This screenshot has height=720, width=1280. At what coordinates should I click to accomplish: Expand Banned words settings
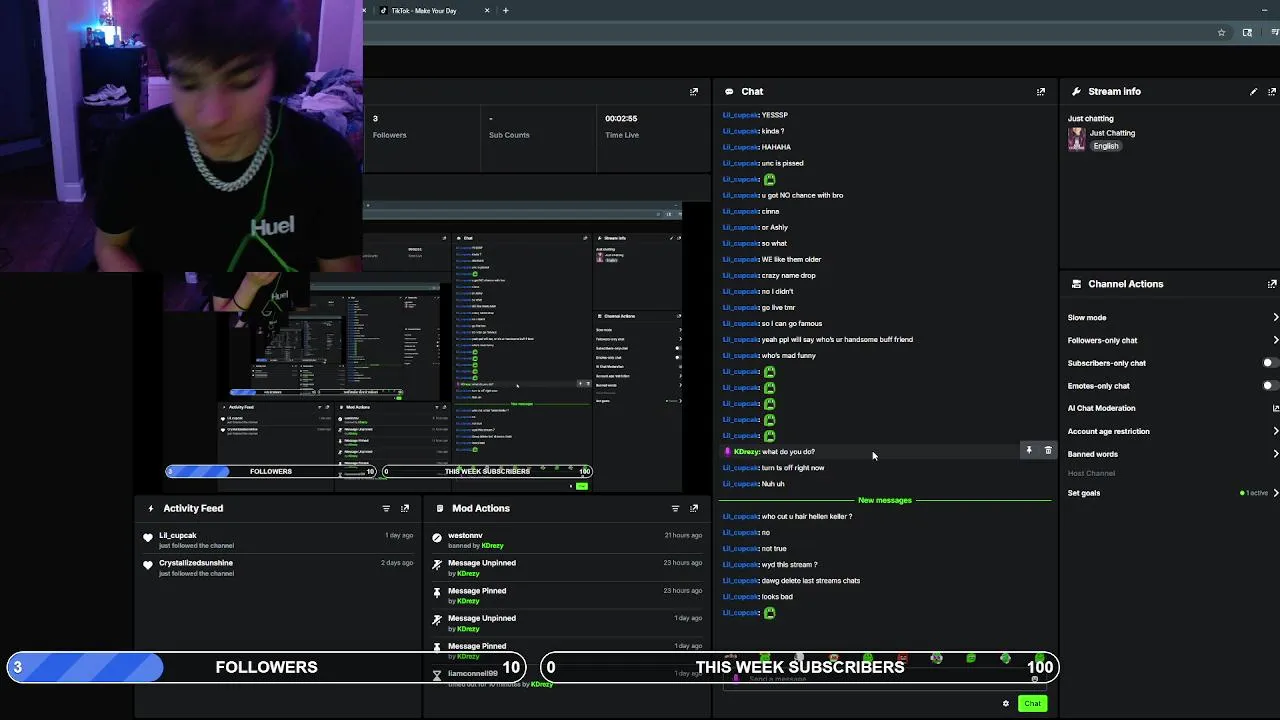tap(1275, 454)
